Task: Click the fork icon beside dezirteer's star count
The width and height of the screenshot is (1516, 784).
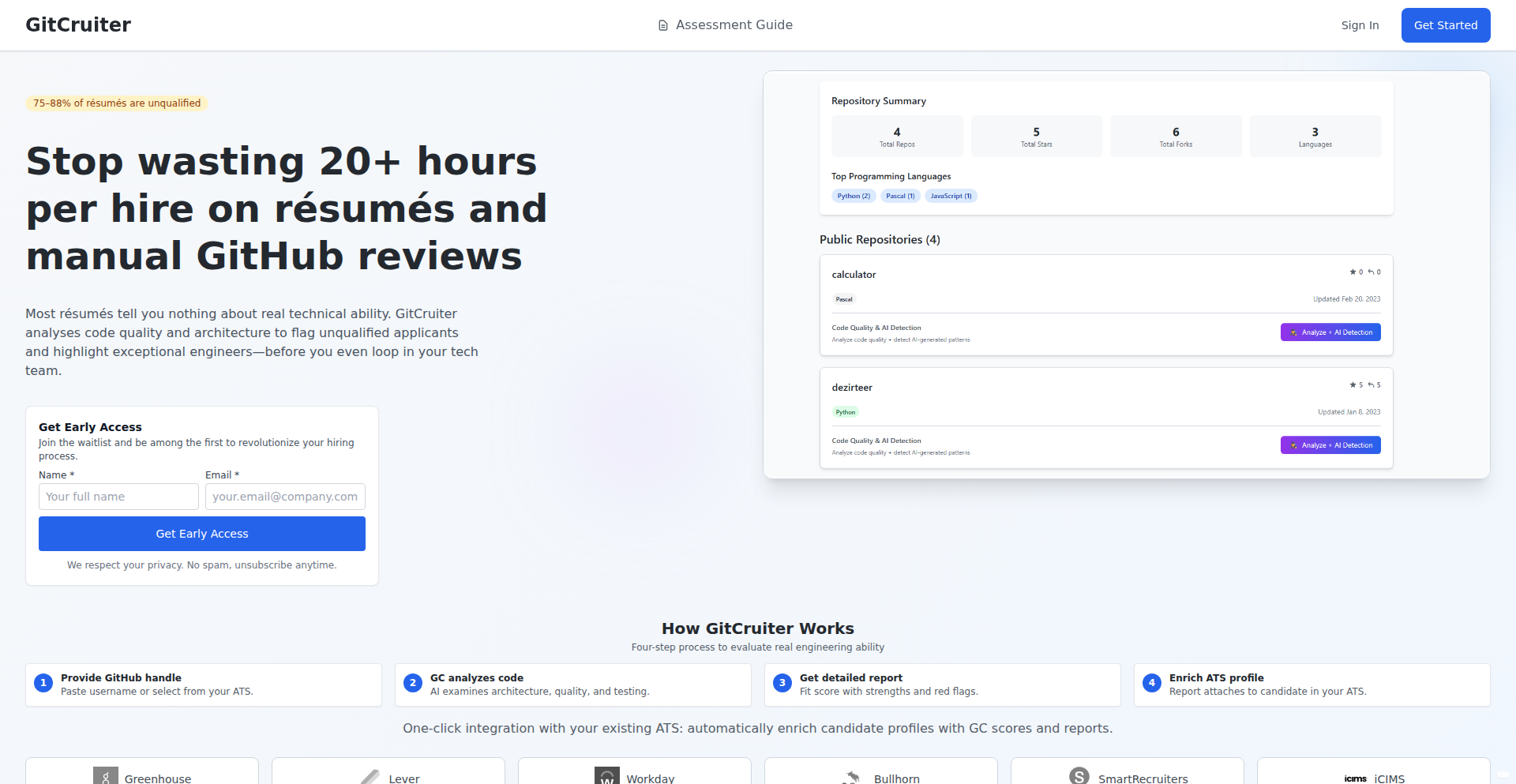Action: coord(1370,384)
